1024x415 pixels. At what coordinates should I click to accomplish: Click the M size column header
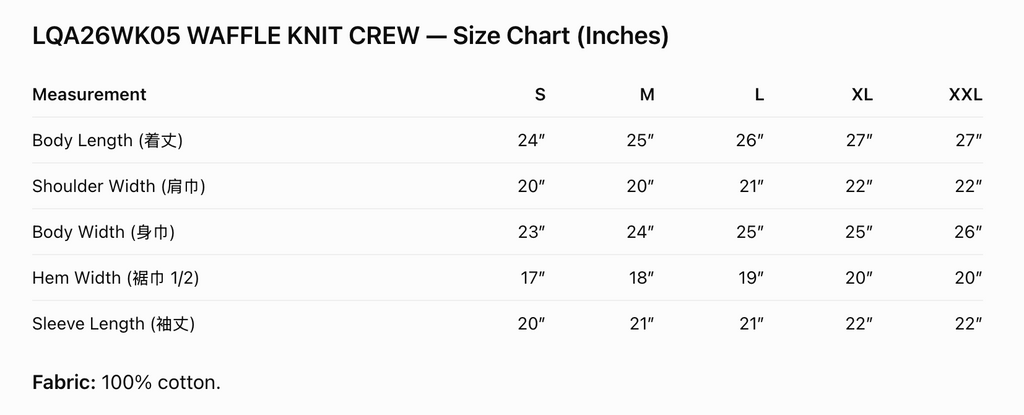click(647, 95)
